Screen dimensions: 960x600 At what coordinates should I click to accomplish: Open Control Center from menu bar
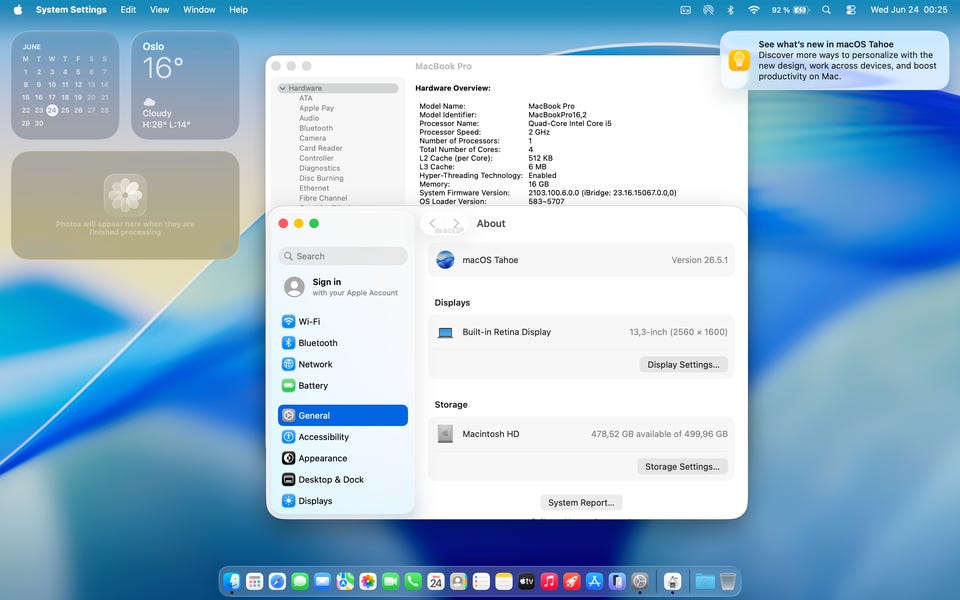pyautogui.click(x=850, y=10)
